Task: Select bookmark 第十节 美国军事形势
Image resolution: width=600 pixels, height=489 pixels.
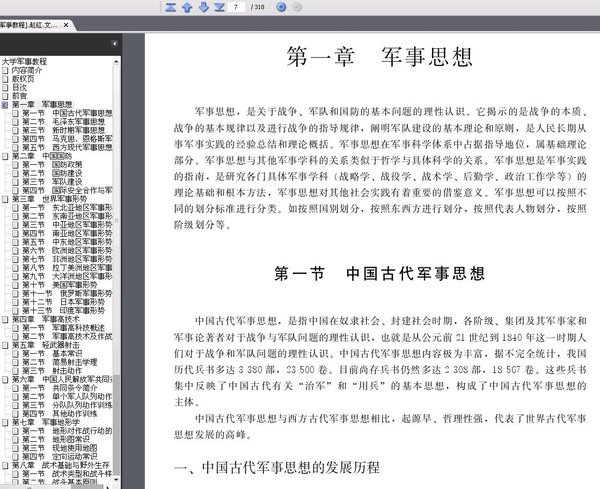Action: coord(59,285)
